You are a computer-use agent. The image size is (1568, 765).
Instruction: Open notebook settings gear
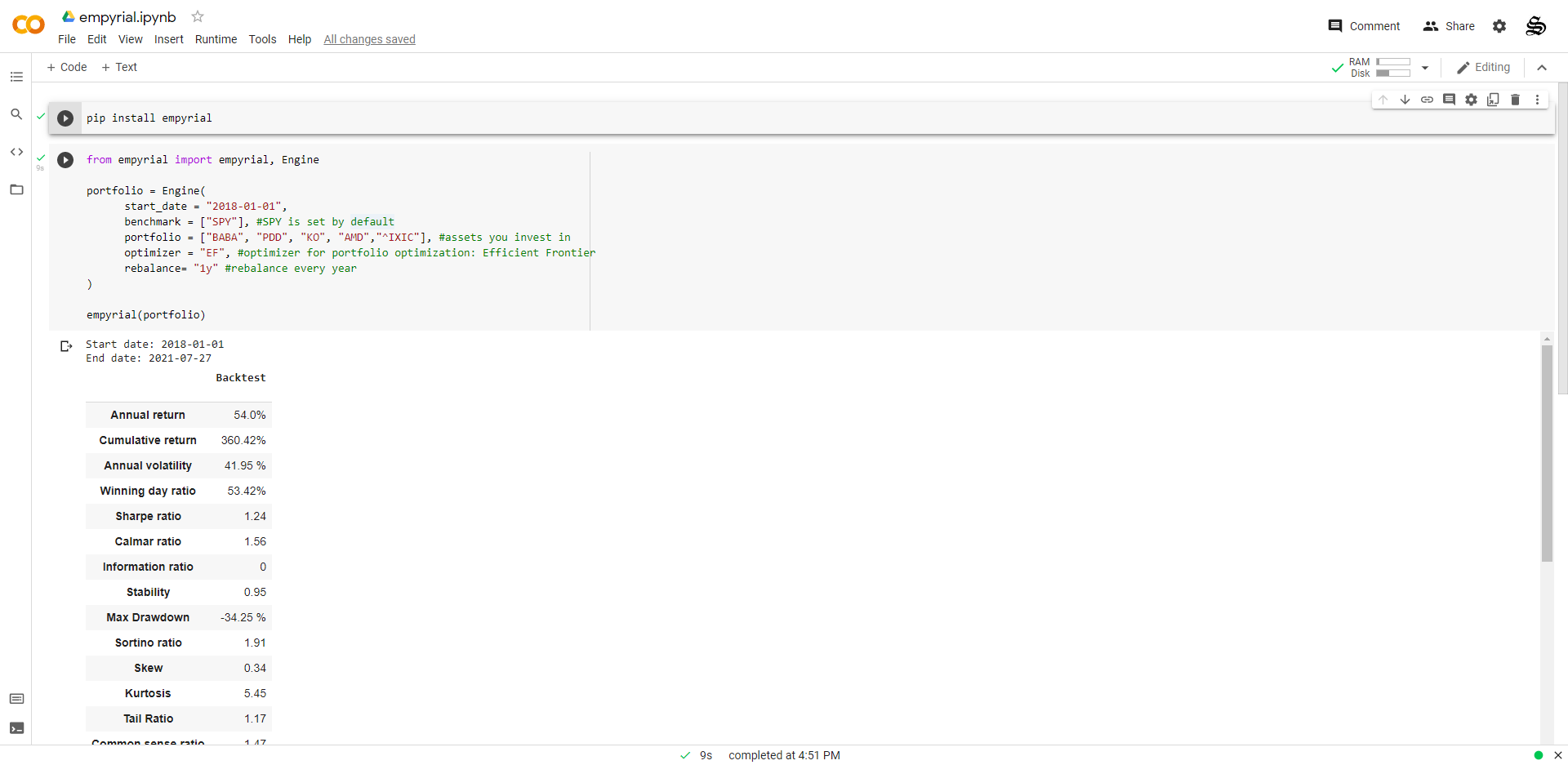pos(1499,26)
